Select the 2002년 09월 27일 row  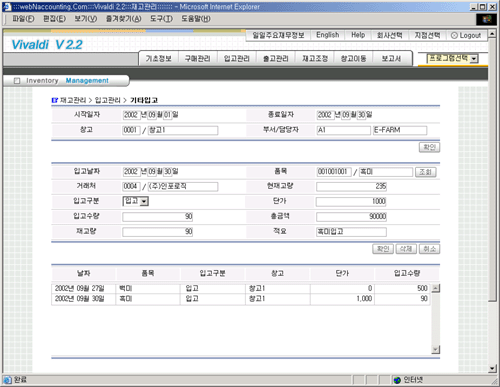(240, 288)
